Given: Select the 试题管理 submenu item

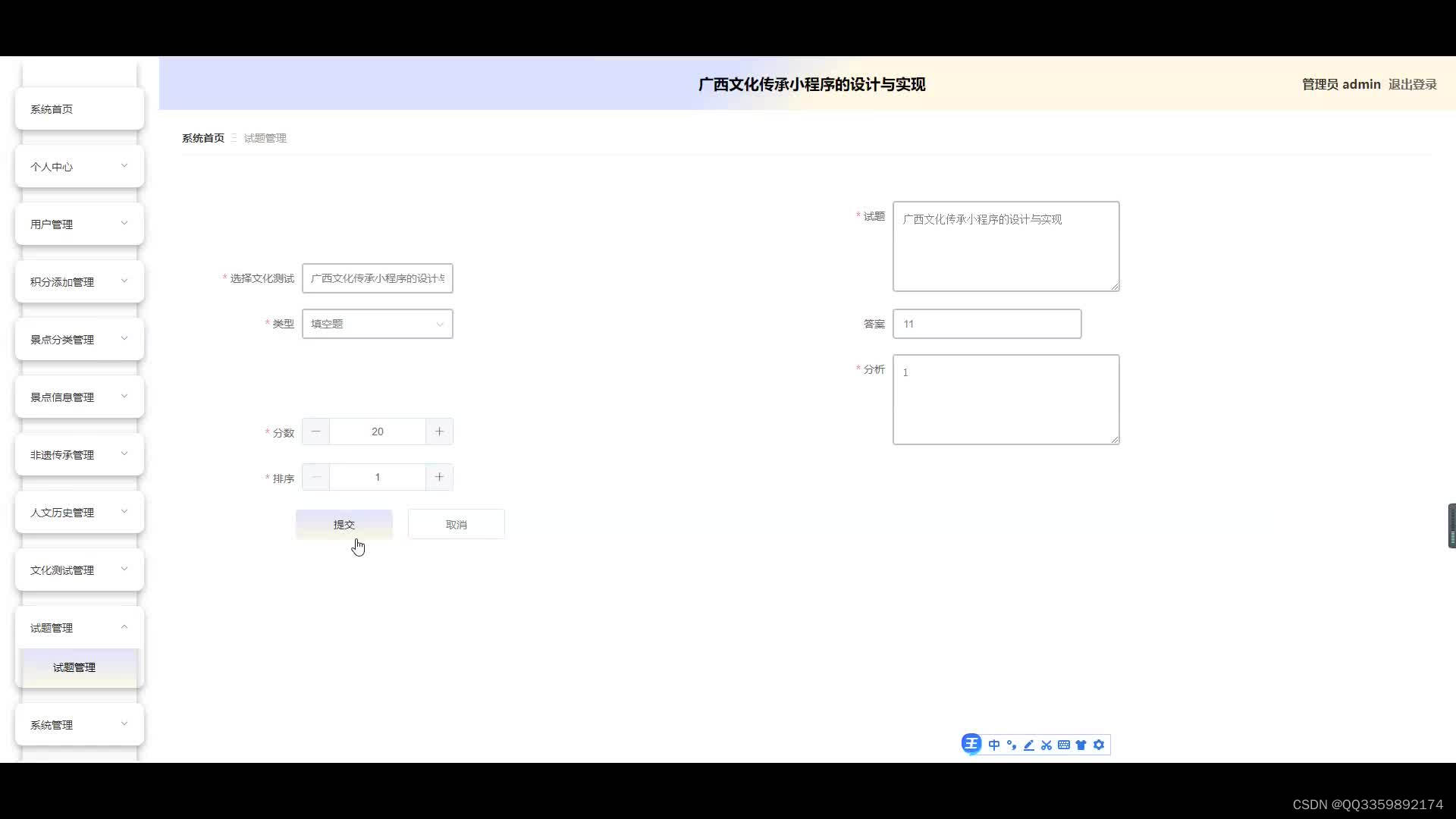Looking at the screenshot, I should [80, 667].
